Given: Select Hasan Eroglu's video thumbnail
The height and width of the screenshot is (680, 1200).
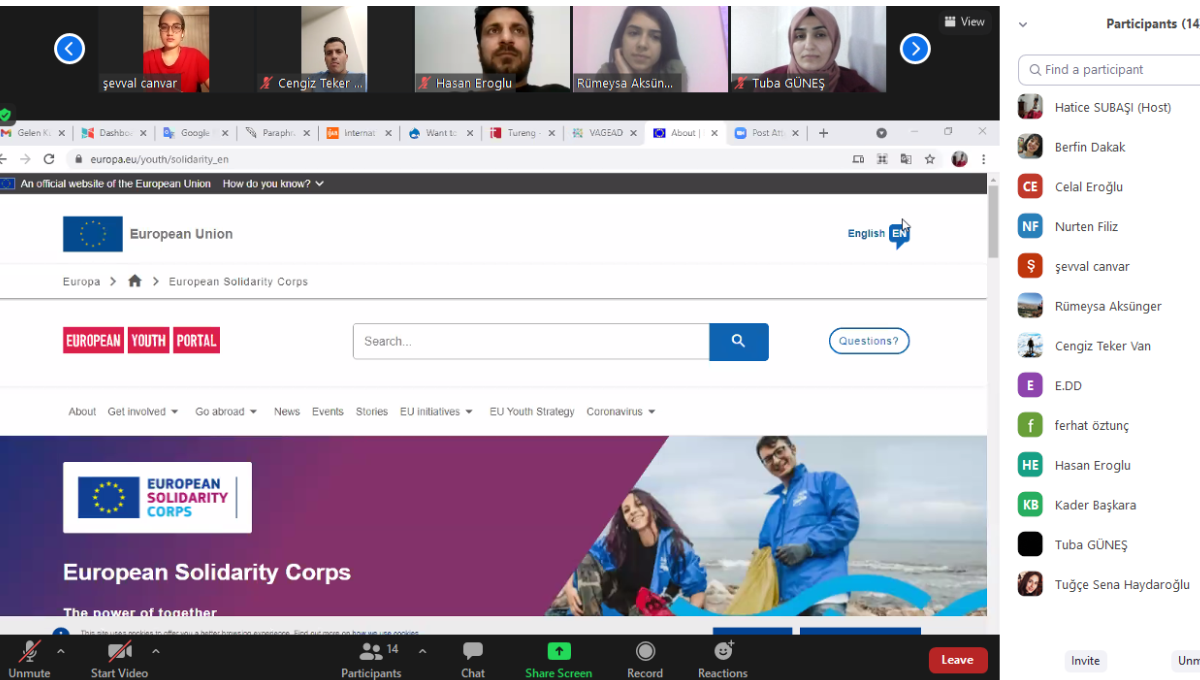Looking at the screenshot, I should (x=491, y=49).
